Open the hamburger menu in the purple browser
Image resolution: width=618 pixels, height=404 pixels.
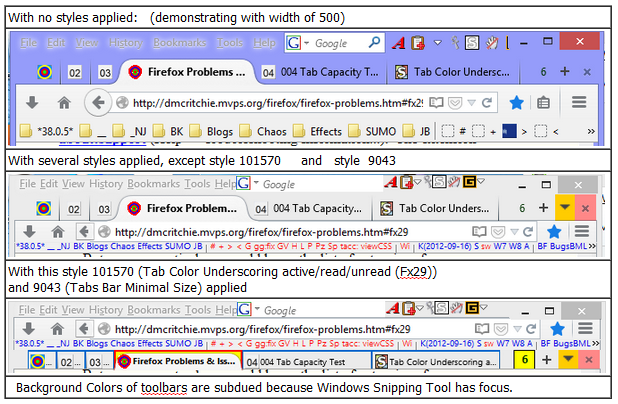(579, 102)
